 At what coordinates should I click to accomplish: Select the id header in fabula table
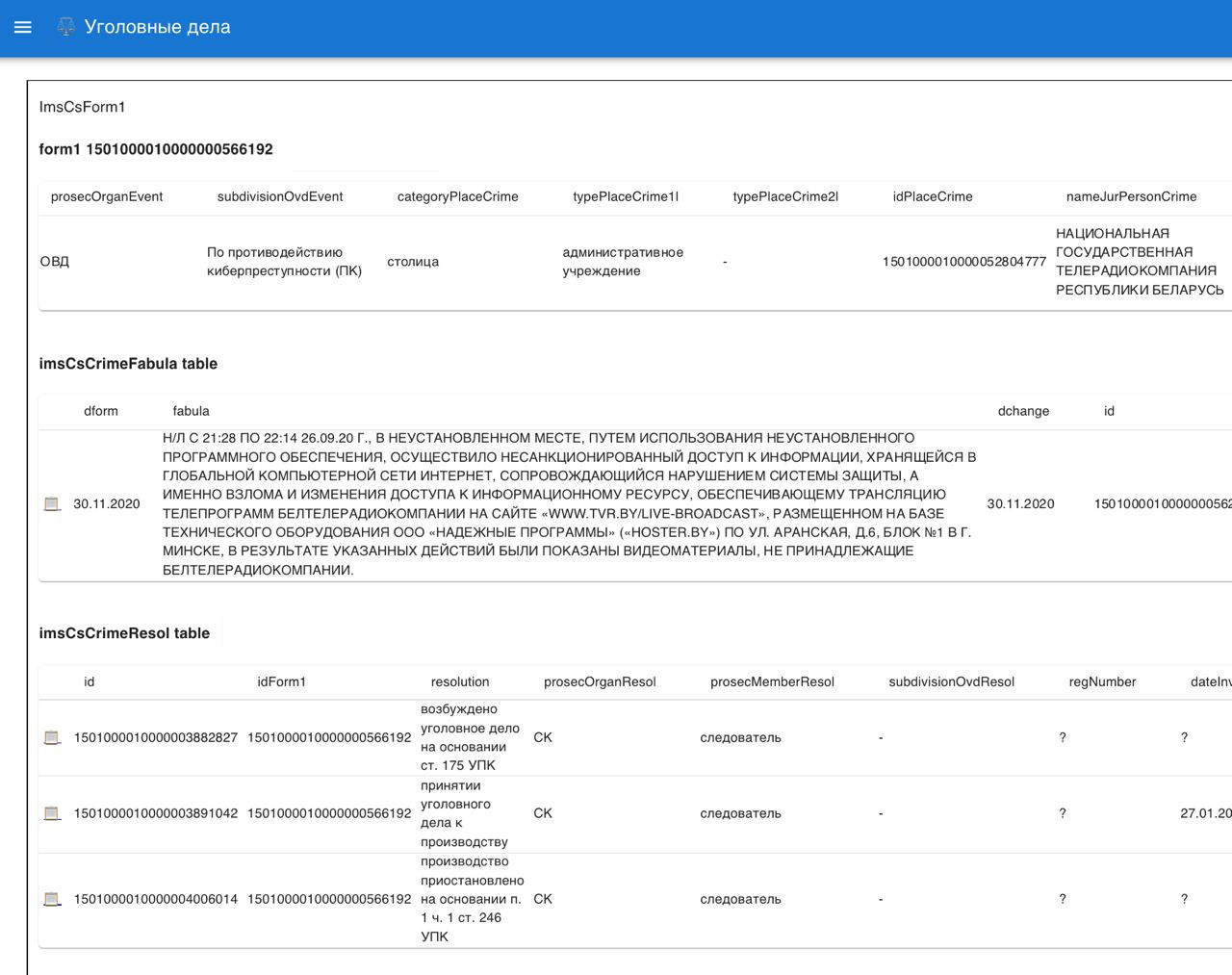1109,411
